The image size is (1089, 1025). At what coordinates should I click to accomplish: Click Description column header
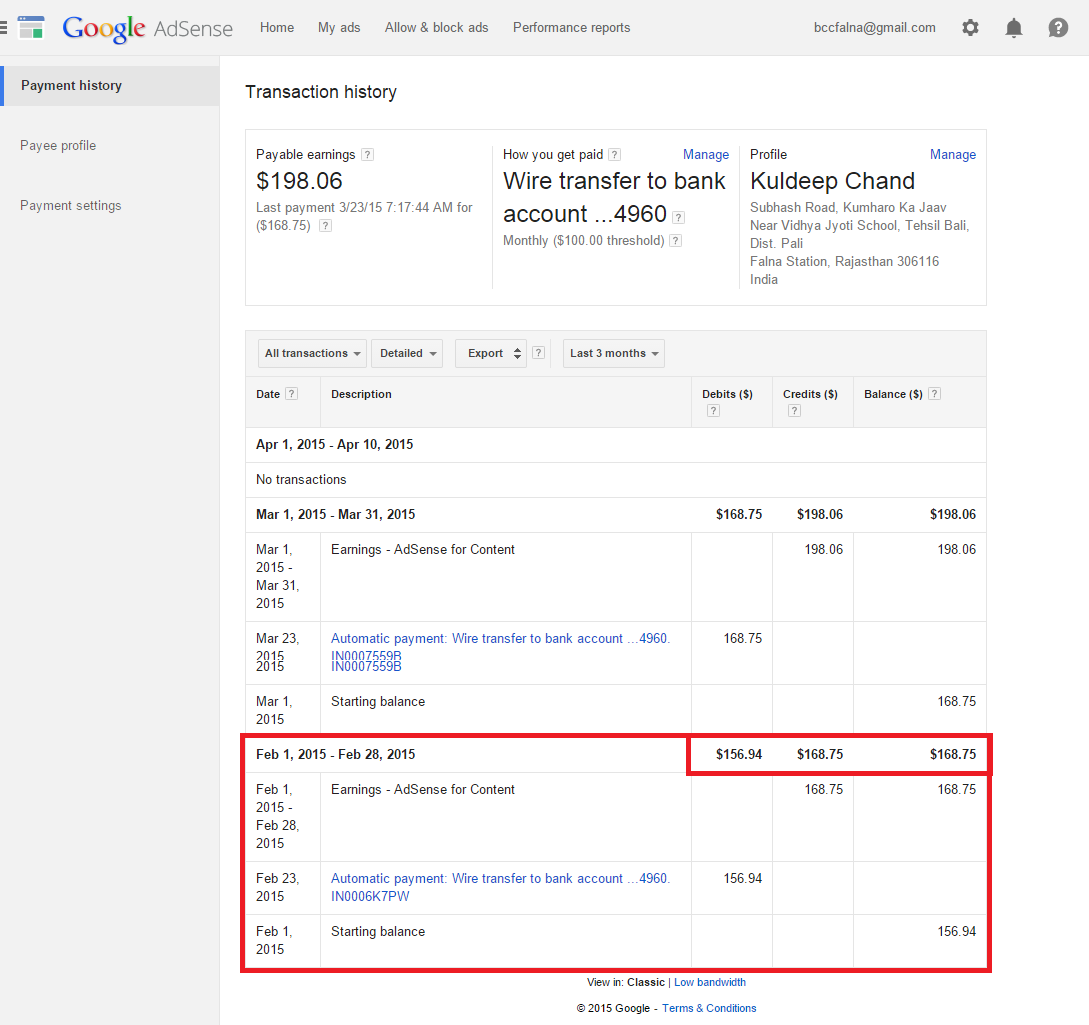click(361, 394)
